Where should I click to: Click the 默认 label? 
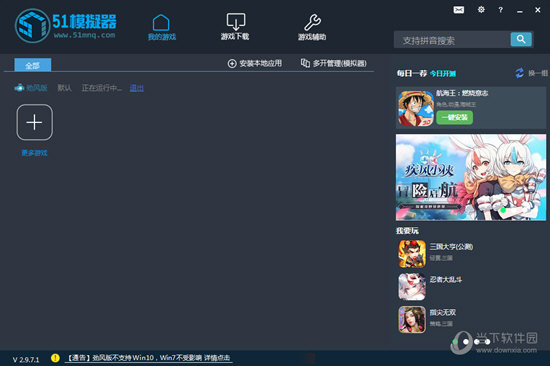point(65,88)
